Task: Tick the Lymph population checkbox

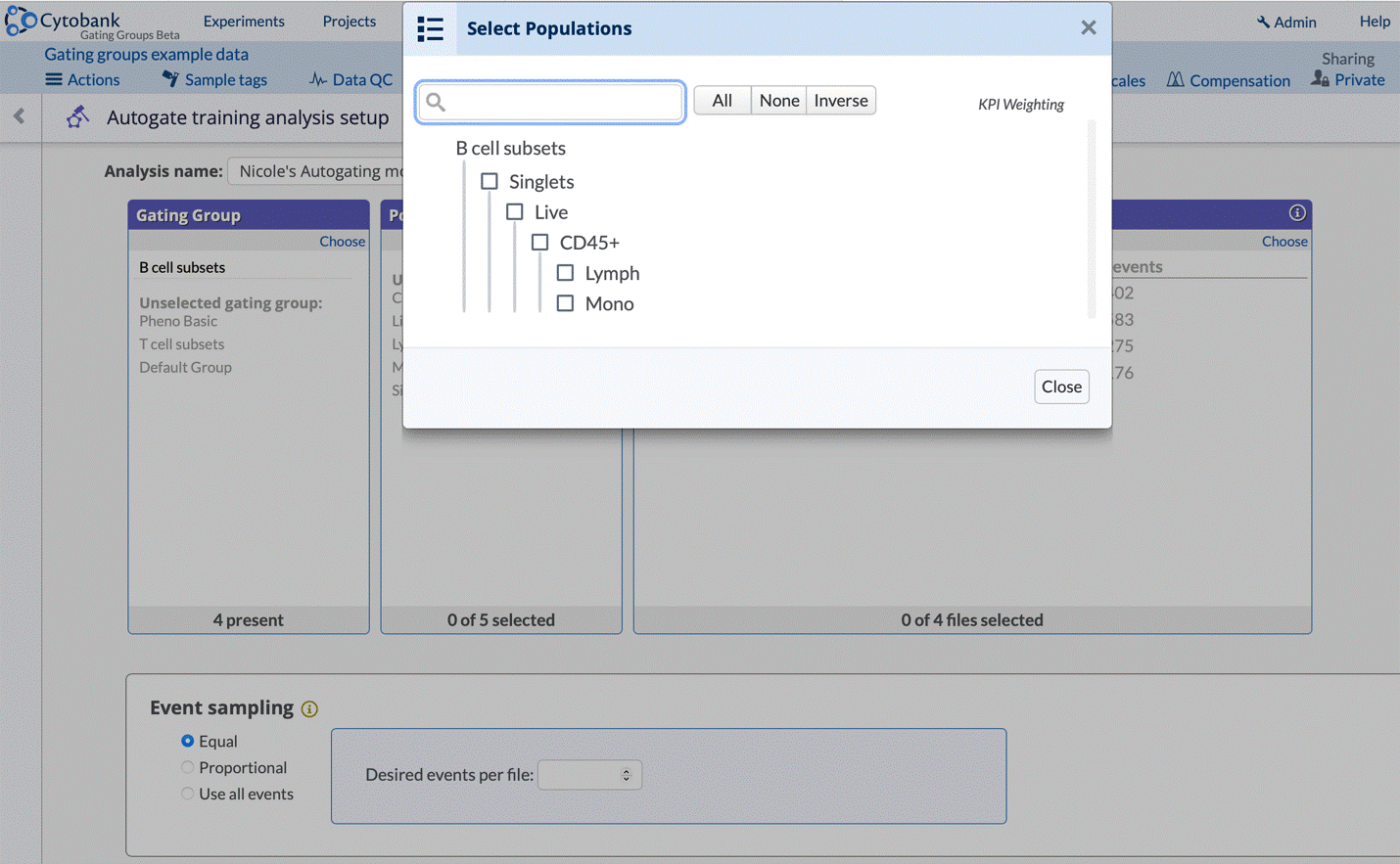Action: point(565,273)
